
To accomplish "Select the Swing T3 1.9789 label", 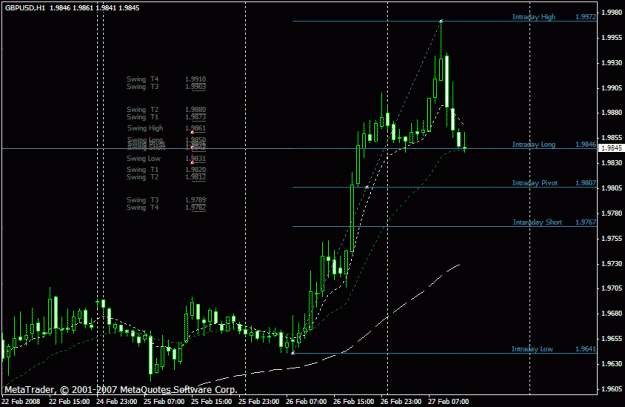I will [x=166, y=200].
